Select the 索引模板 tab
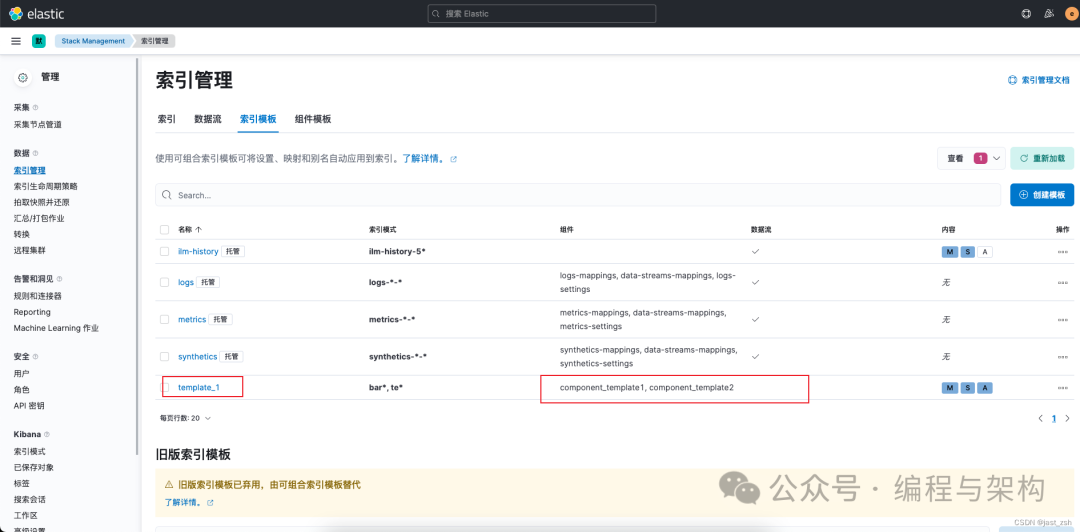This screenshot has width=1080, height=532. (x=258, y=119)
